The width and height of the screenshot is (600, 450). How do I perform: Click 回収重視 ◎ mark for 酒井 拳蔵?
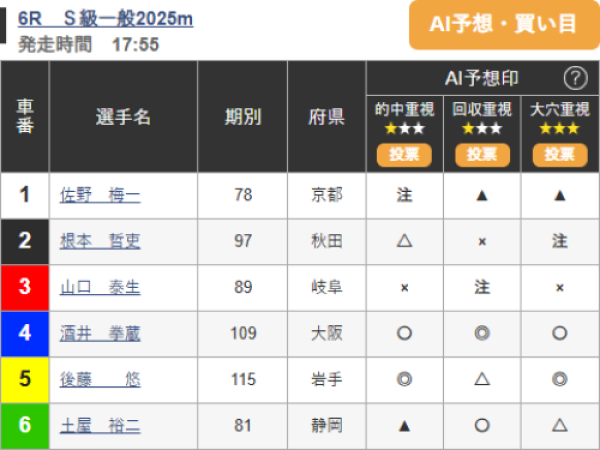[482, 334]
